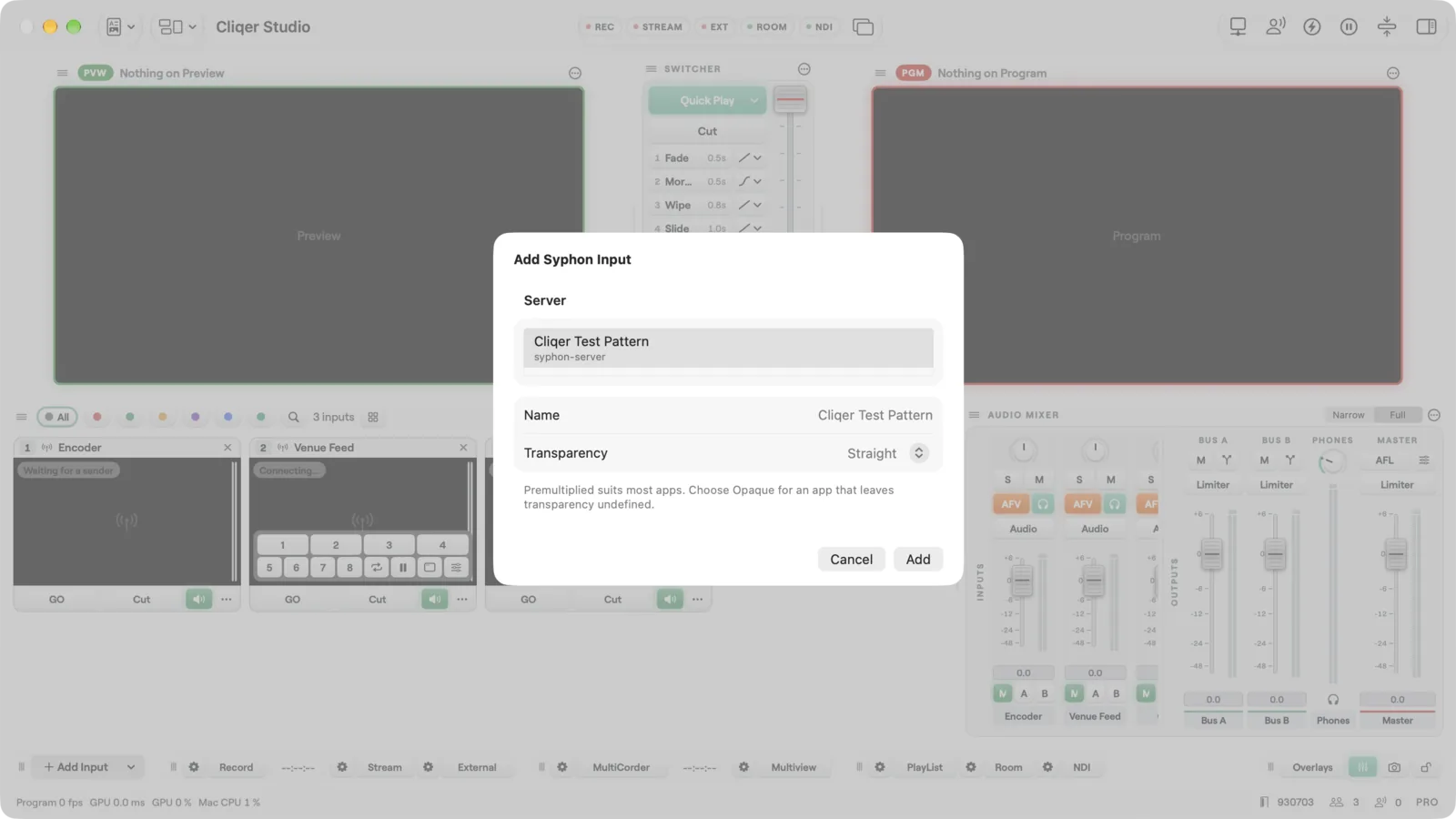Open the Quick Play dropdown chevron

point(754,101)
